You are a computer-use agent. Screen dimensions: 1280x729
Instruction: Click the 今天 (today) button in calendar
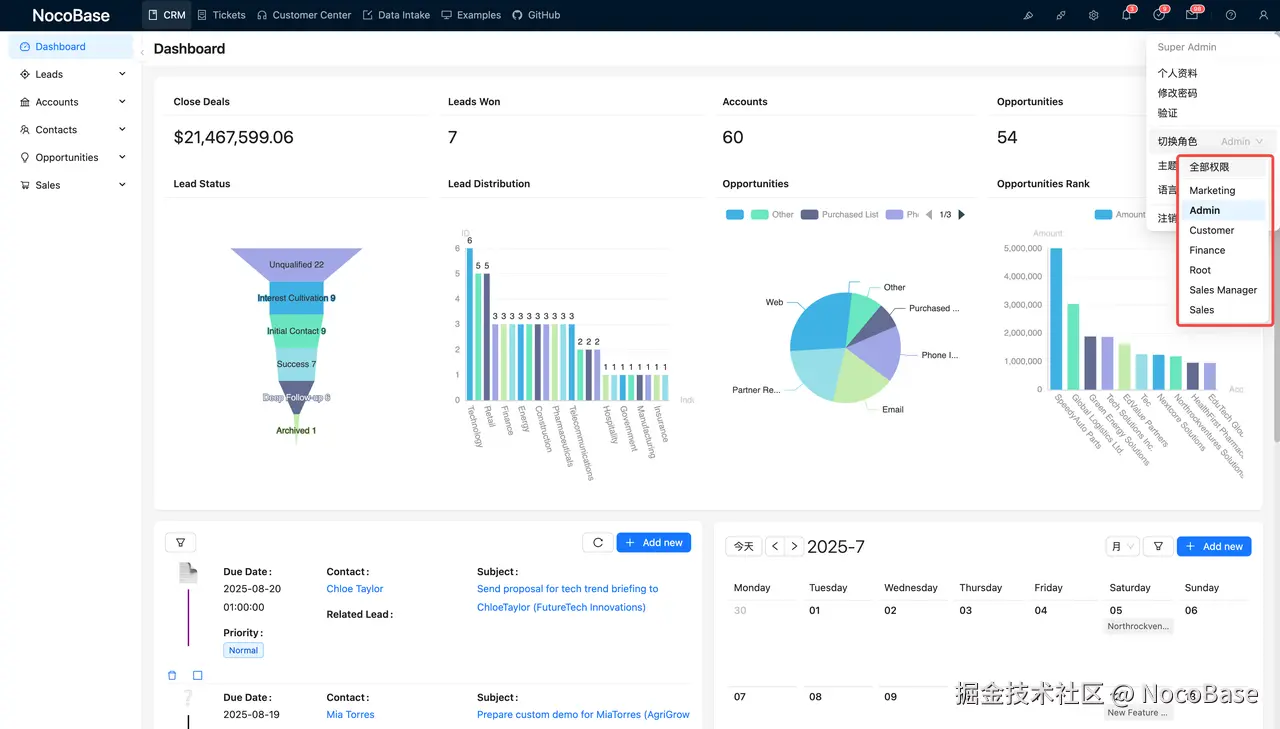pos(742,546)
